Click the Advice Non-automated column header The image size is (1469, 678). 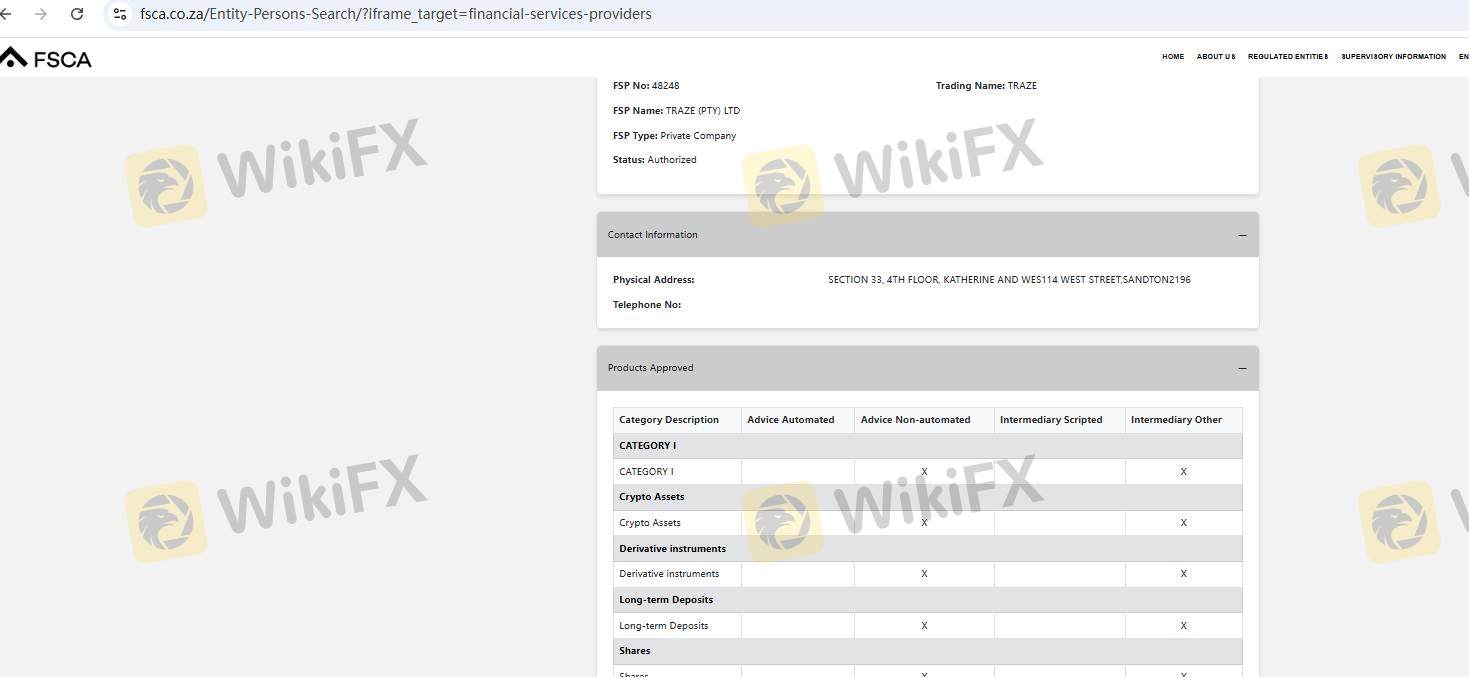click(915, 420)
